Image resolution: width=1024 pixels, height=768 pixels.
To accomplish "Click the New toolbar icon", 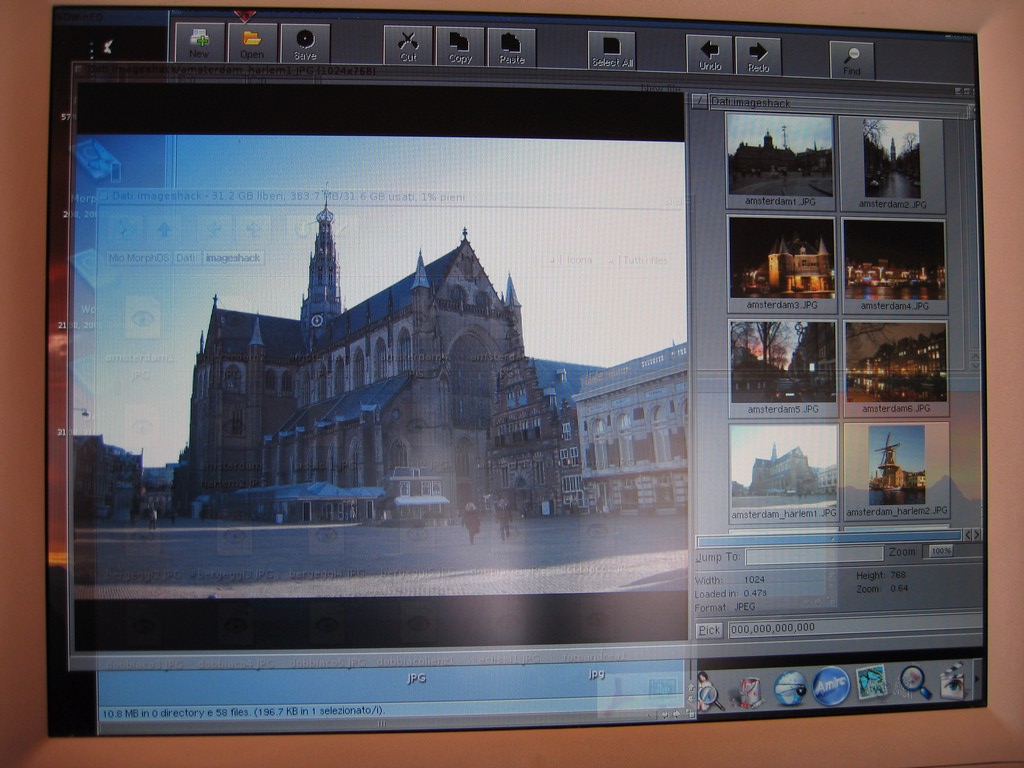I will (x=199, y=43).
